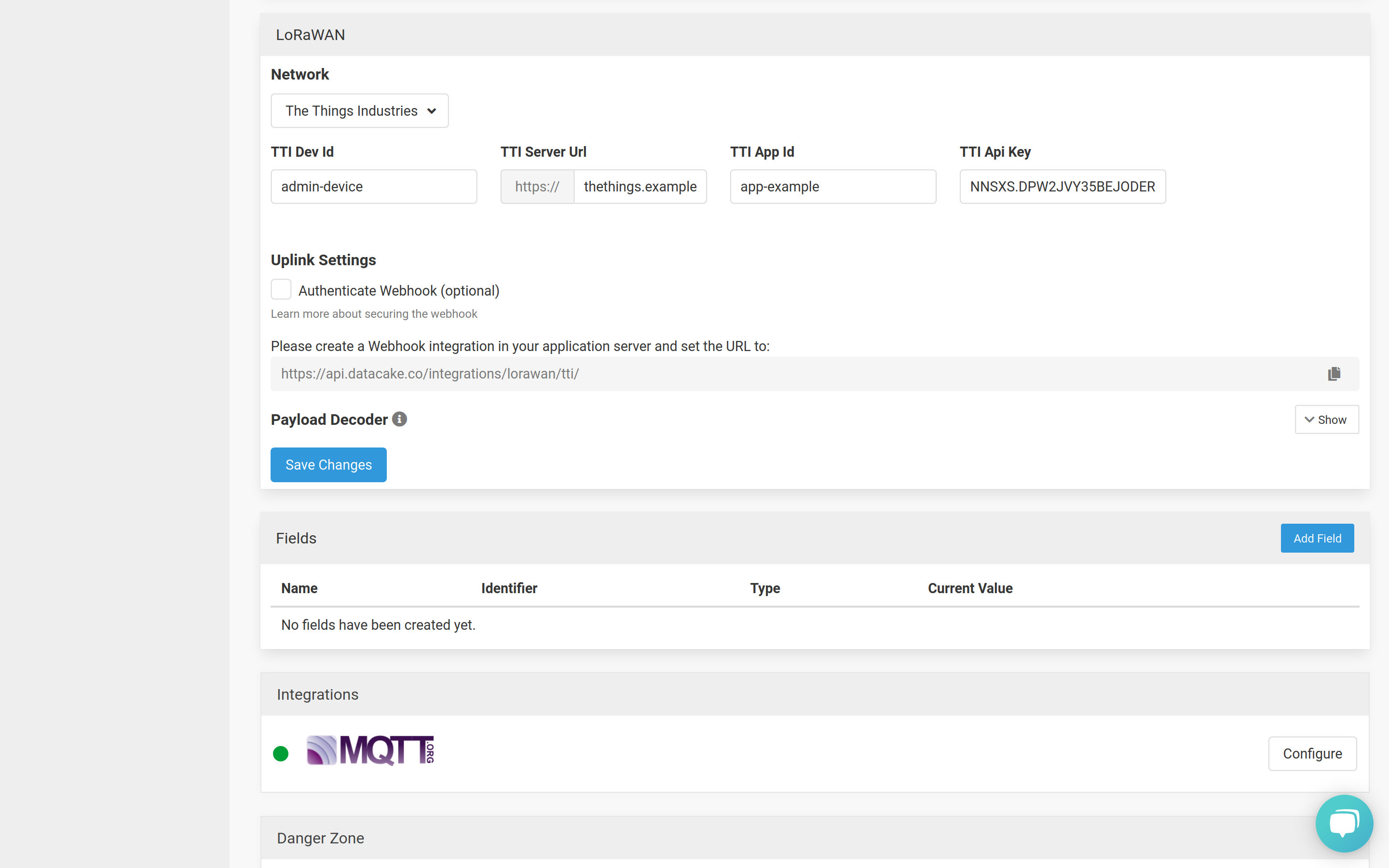1389x868 pixels.
Task: Click the Network dropdown arrow
Action: tap(432, 111)
